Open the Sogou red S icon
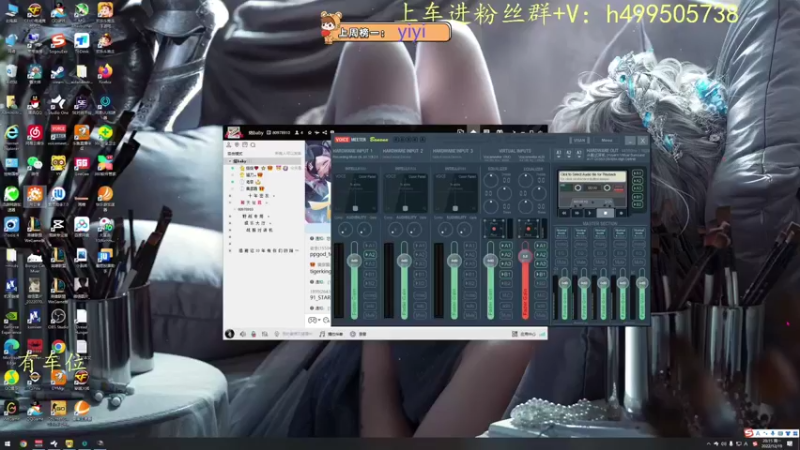 click(58, 41)
